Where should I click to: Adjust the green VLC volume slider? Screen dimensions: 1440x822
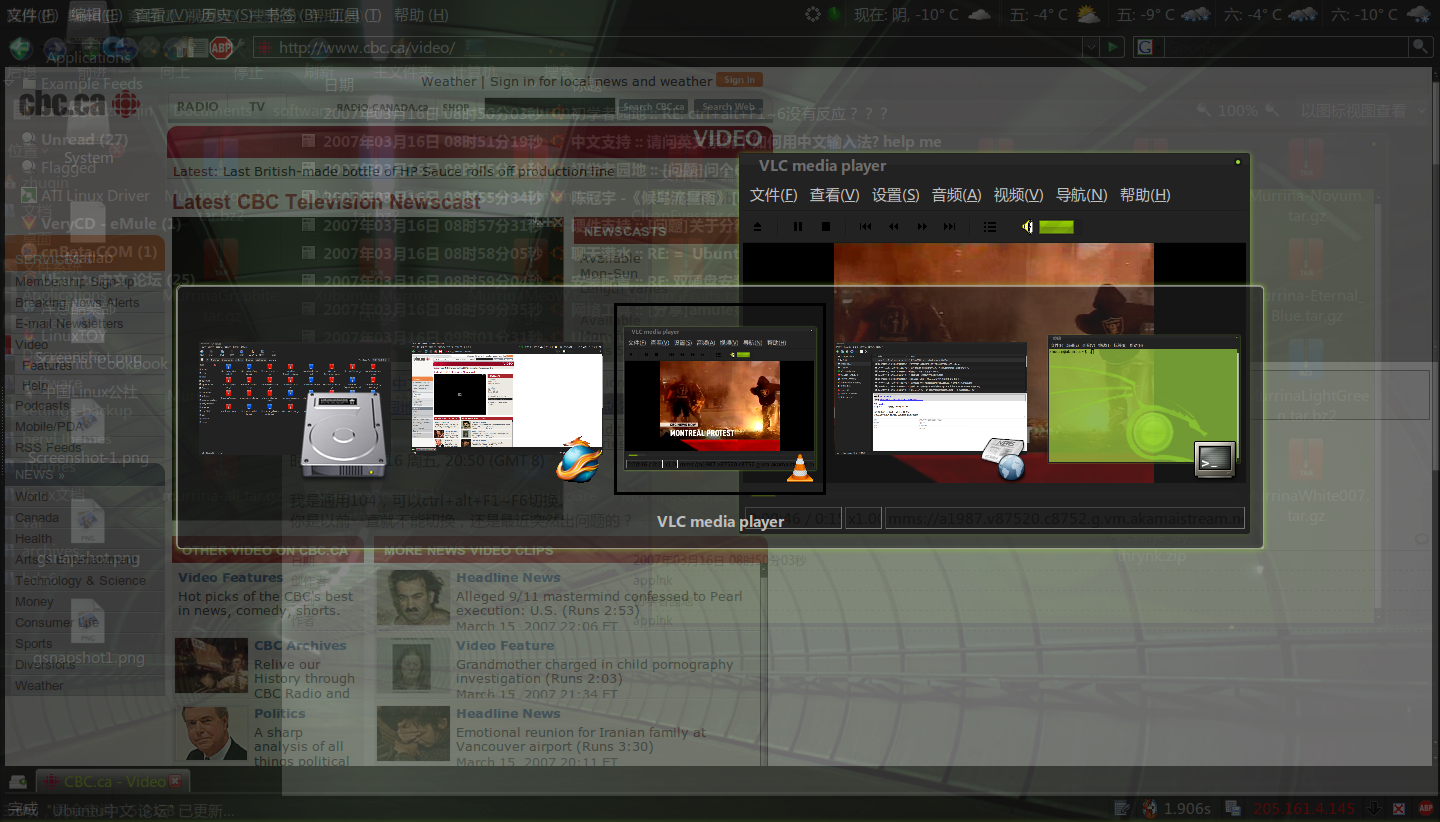coord(1056,227)
